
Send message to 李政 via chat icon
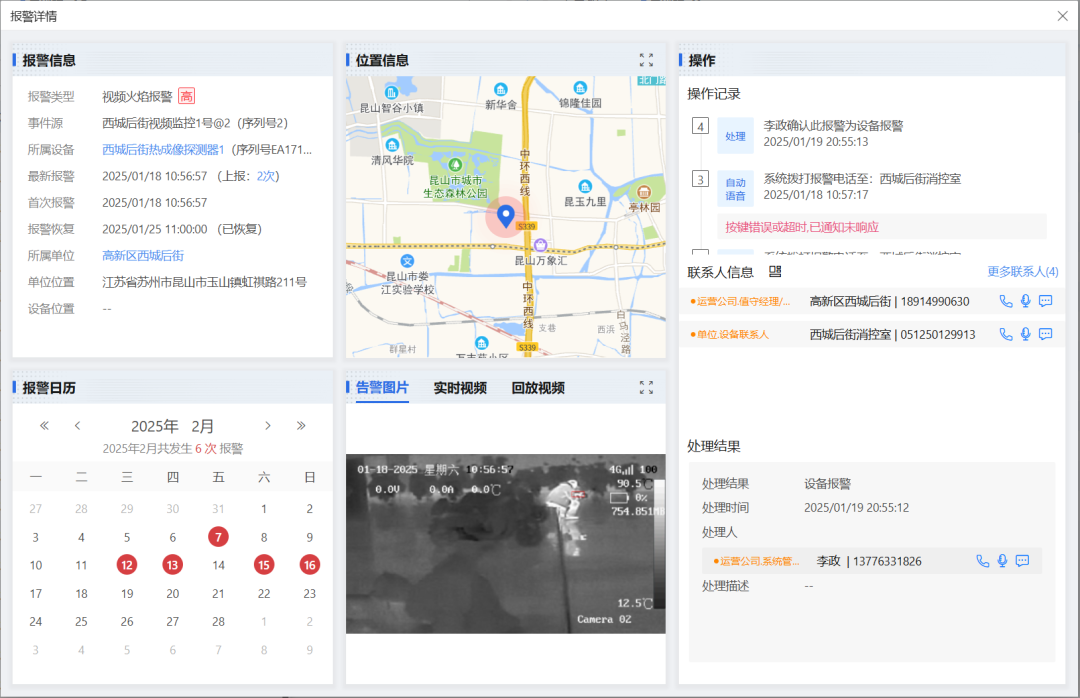click(1022, 561)
